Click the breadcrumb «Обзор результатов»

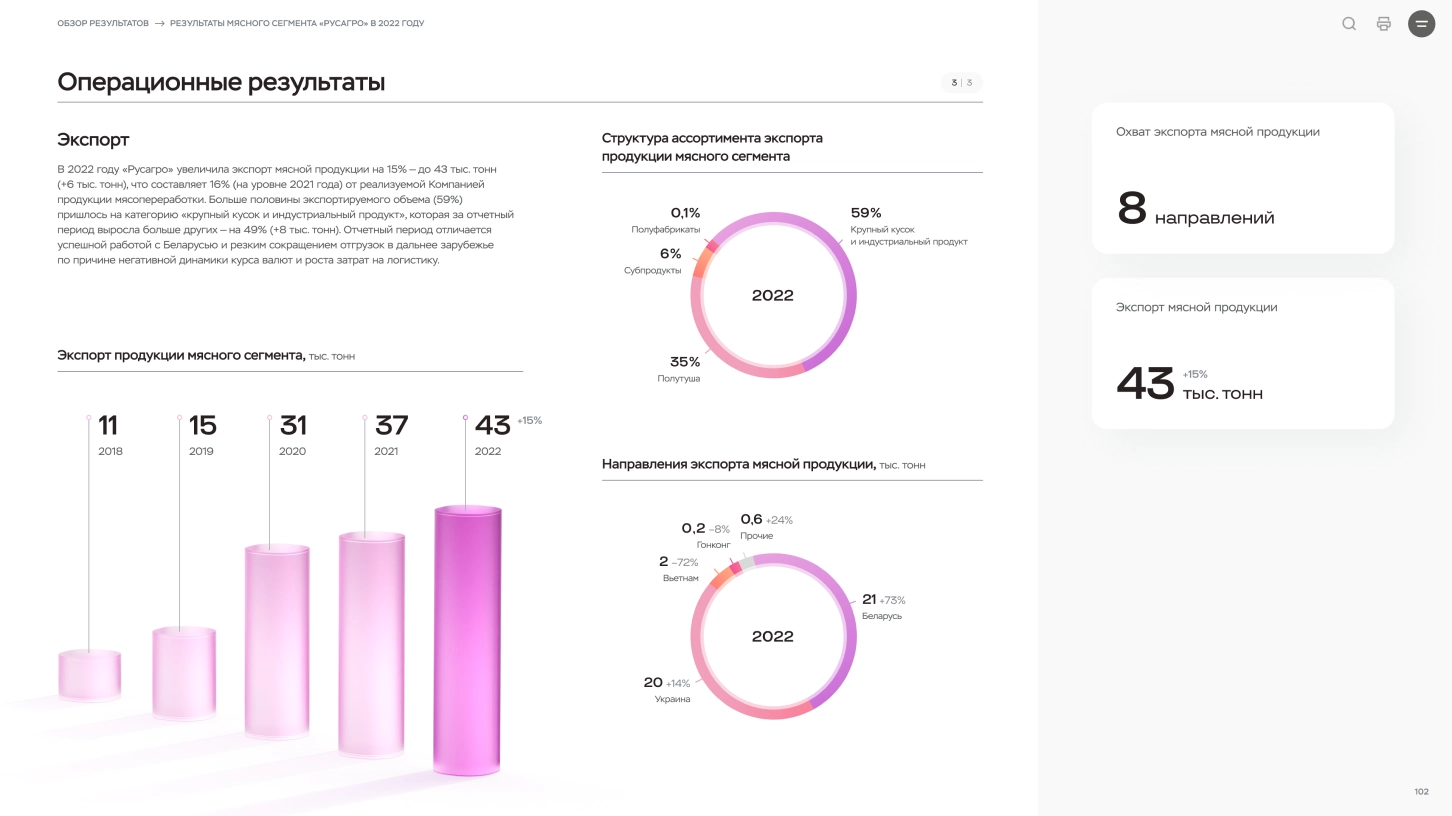coord(103,23)
